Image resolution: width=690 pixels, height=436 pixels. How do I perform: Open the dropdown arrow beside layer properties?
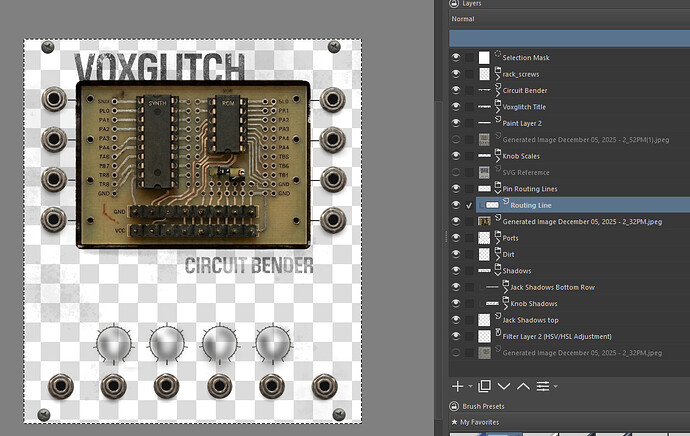tap(556, 386)
